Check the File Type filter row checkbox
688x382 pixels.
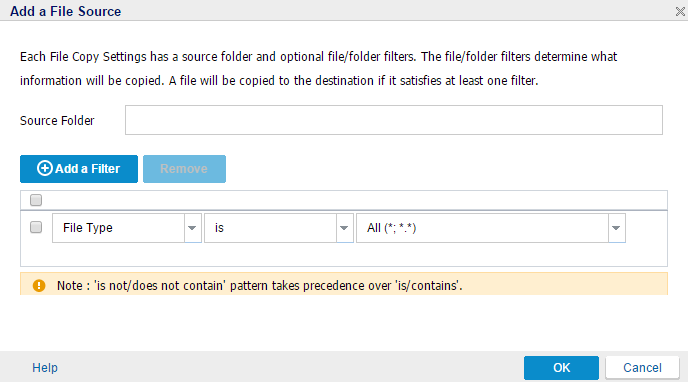(36, 227)
